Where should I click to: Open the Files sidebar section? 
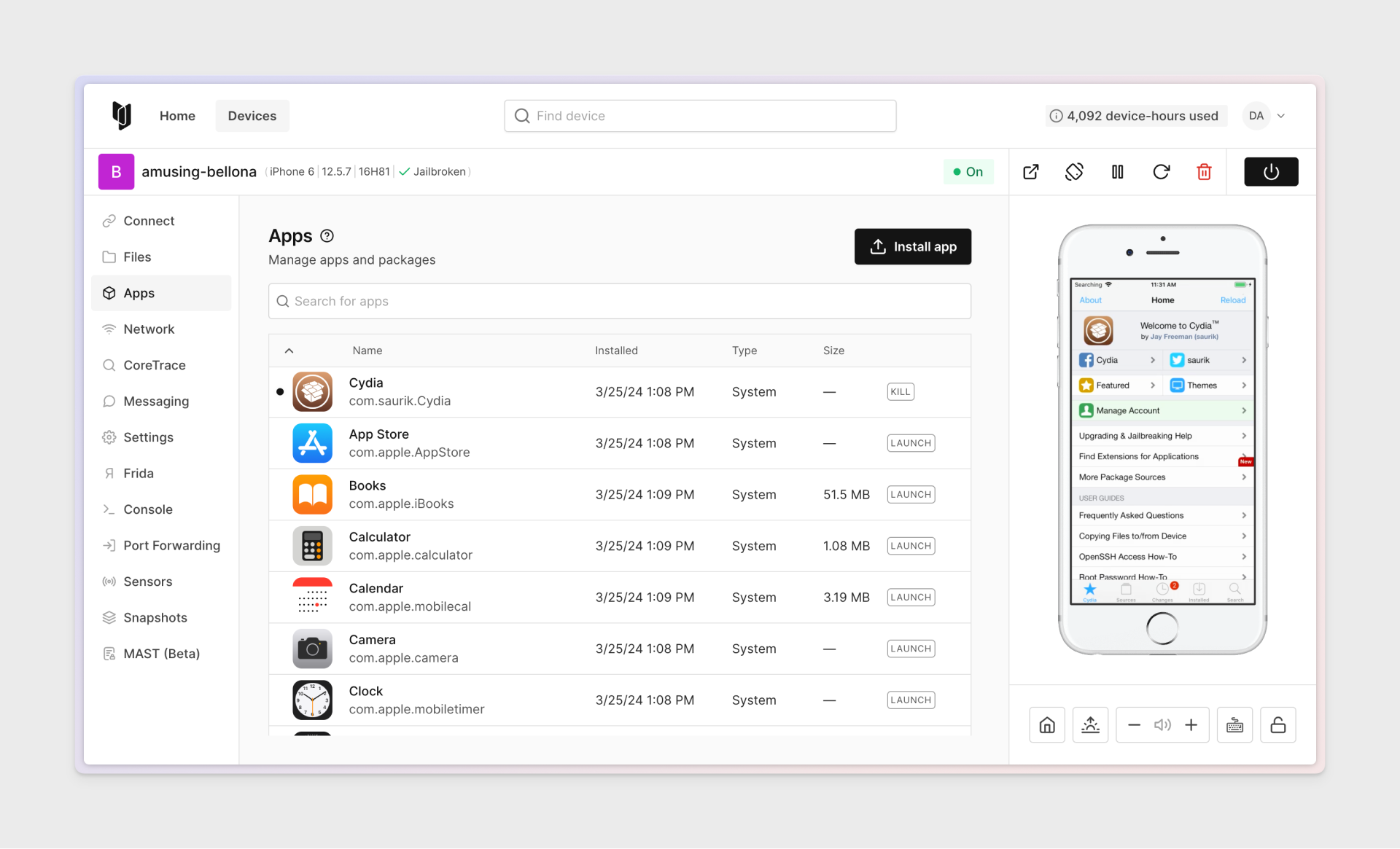(161, 257)
